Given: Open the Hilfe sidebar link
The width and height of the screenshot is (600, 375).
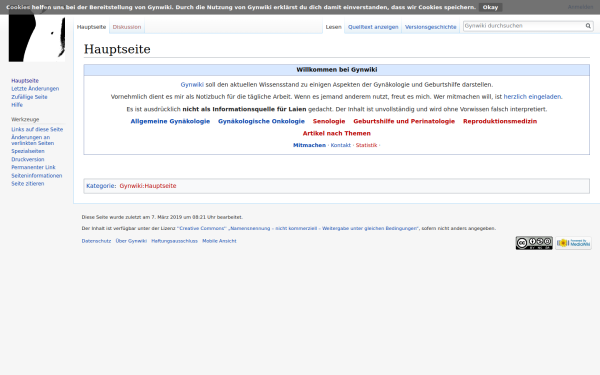Looking at the screenshot, I should pos(17,105).
